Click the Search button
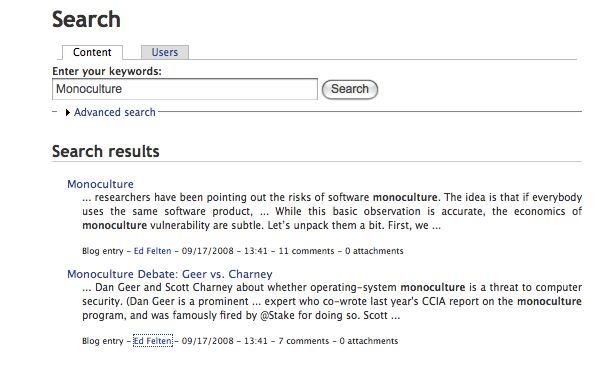Viewport: 605px width, 376px height. (x=350, y=89)
